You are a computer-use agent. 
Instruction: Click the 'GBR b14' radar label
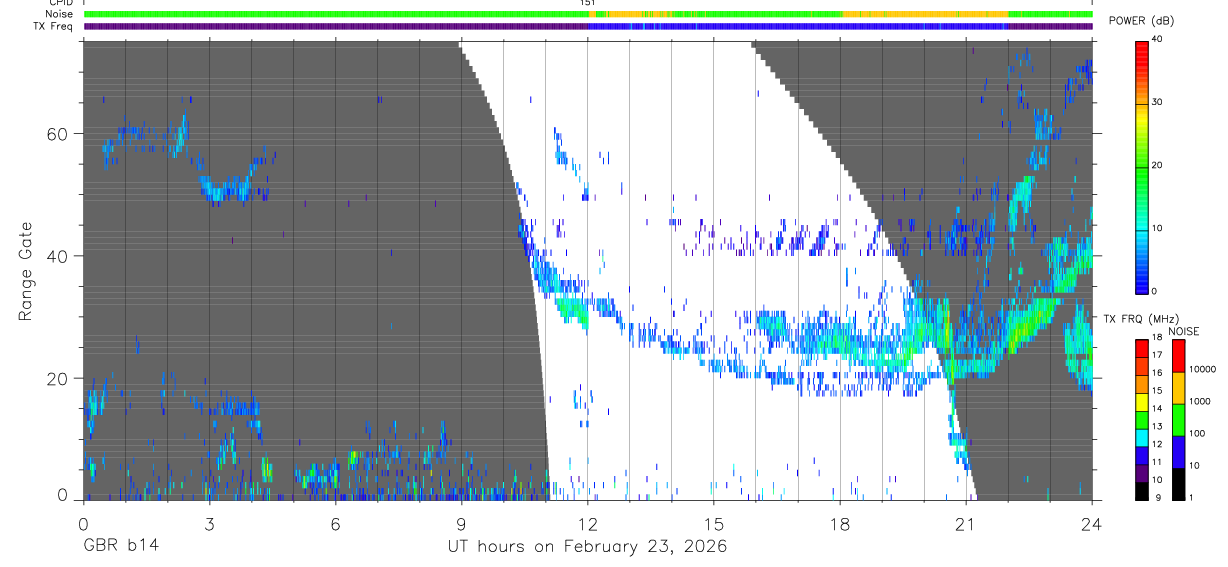click(x=121, y=547)
